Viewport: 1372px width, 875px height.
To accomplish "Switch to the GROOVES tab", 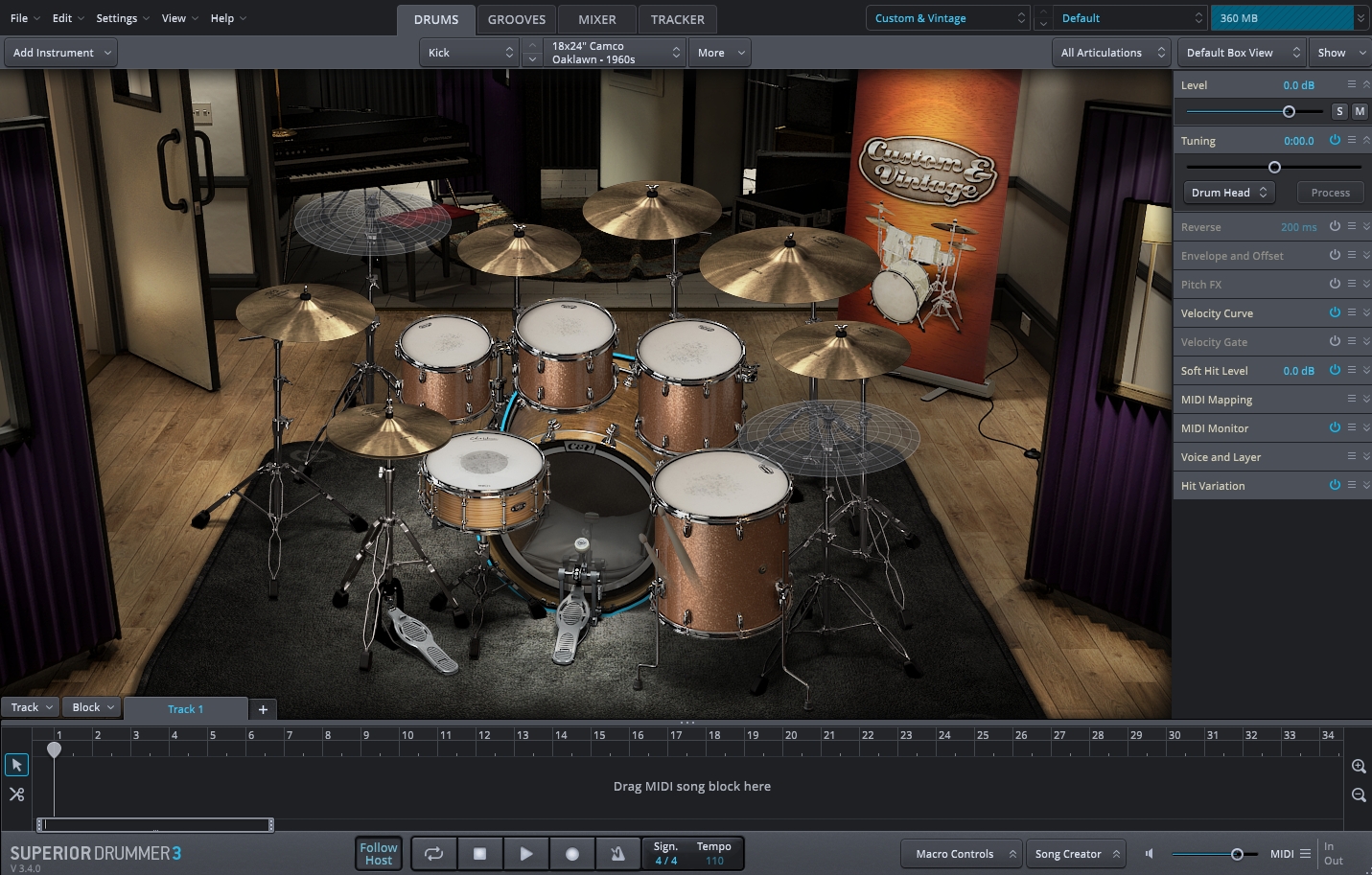I will point(516,18).
